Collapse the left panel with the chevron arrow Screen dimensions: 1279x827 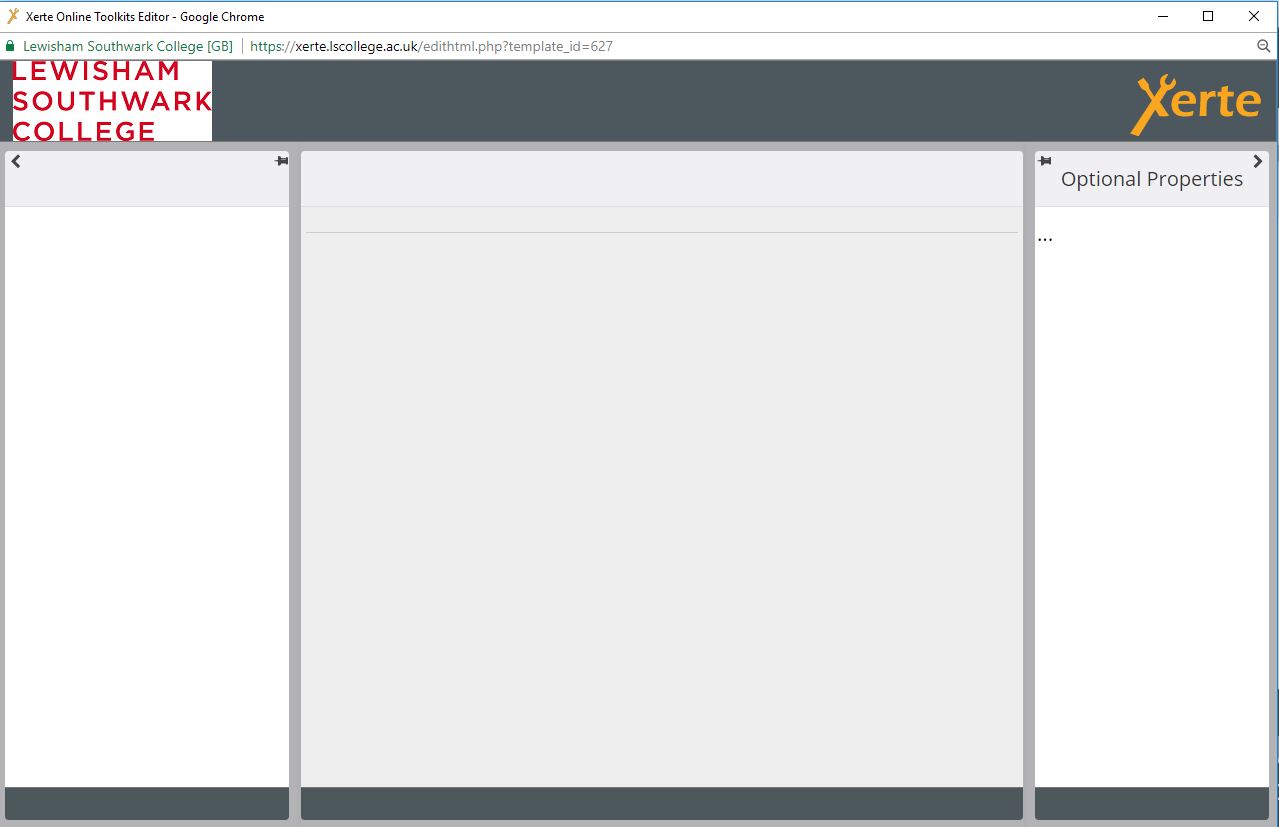pyautogui.click(x=16, y=162)
